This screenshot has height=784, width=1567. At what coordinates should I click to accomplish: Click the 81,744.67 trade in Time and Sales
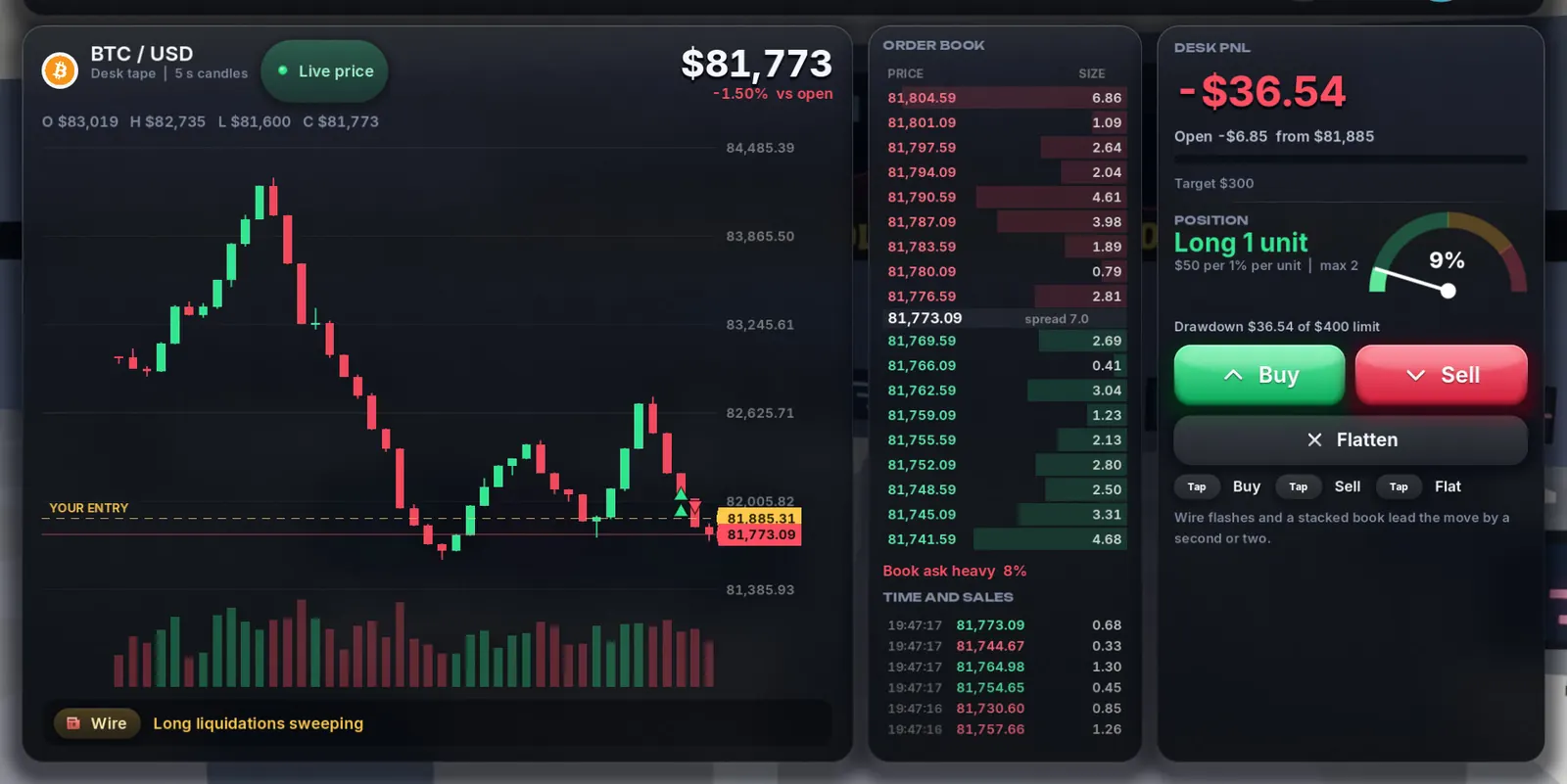tap(1005, 646)
